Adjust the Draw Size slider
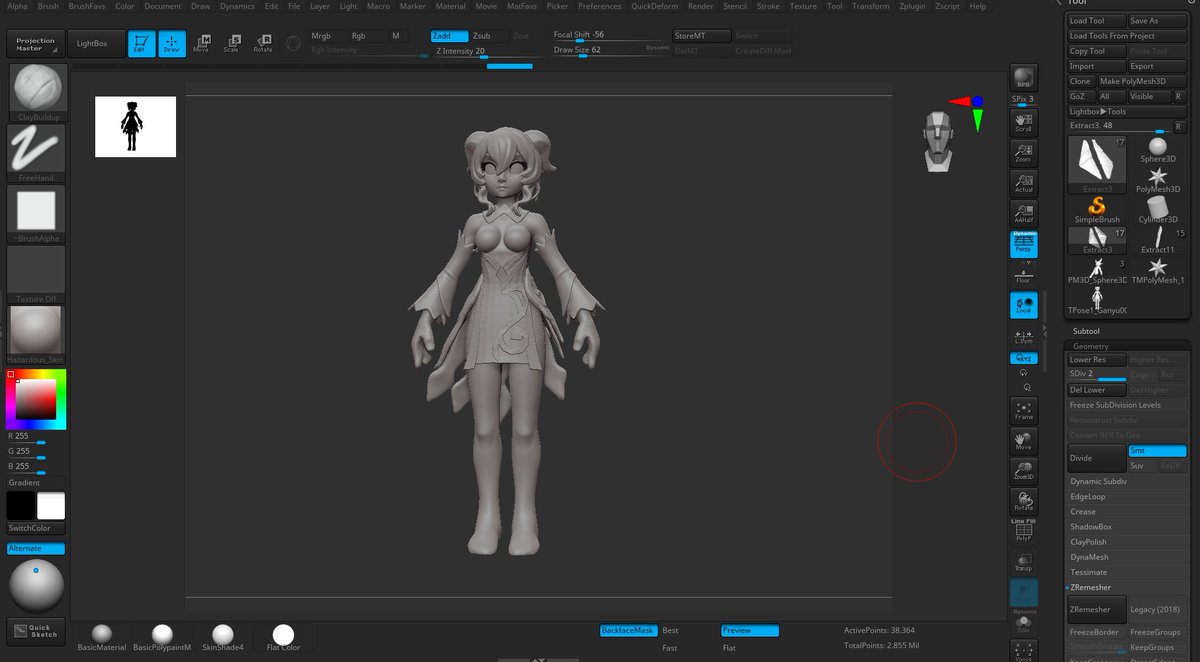The height and width of the screenshot is (662, 1200). pos(612,49)
